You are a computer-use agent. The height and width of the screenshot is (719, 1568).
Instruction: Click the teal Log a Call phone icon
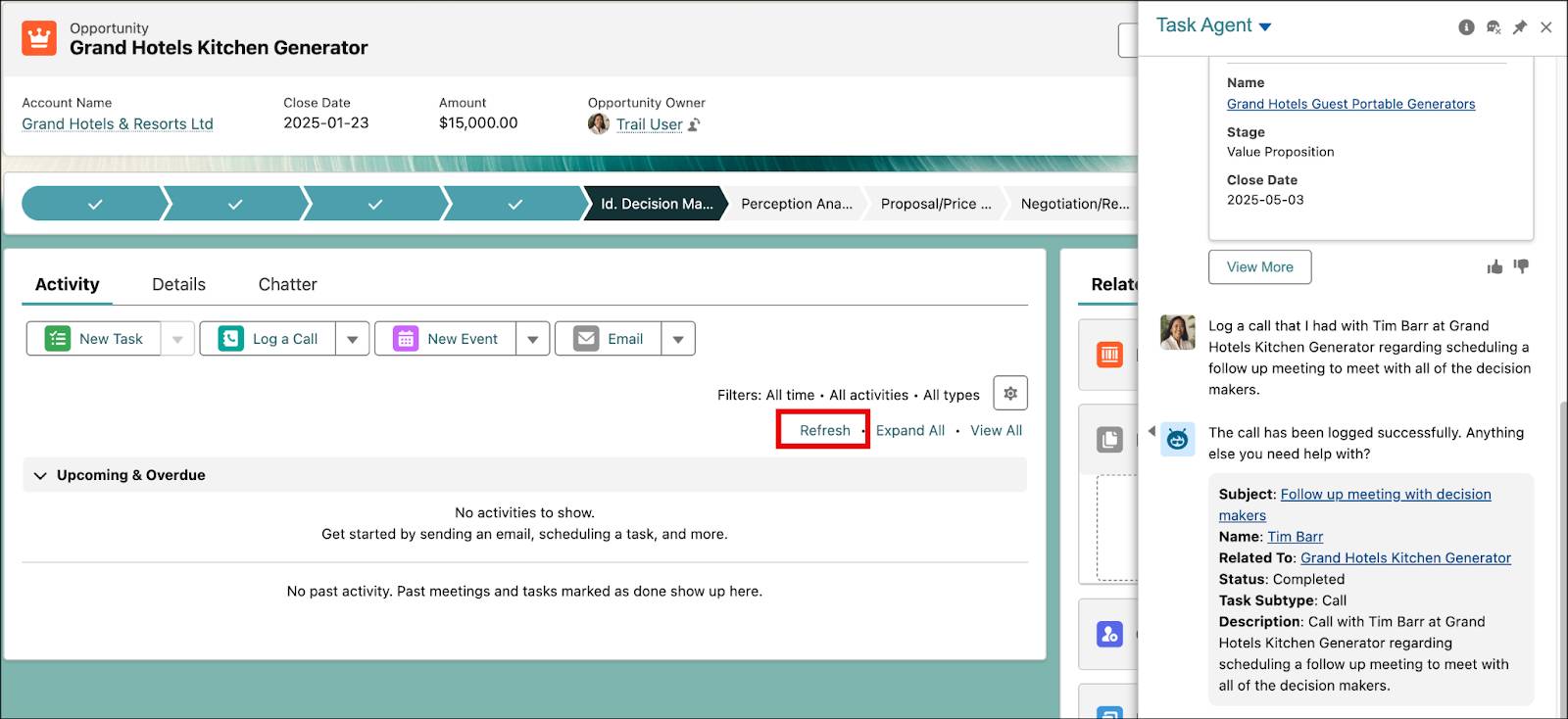231,339
